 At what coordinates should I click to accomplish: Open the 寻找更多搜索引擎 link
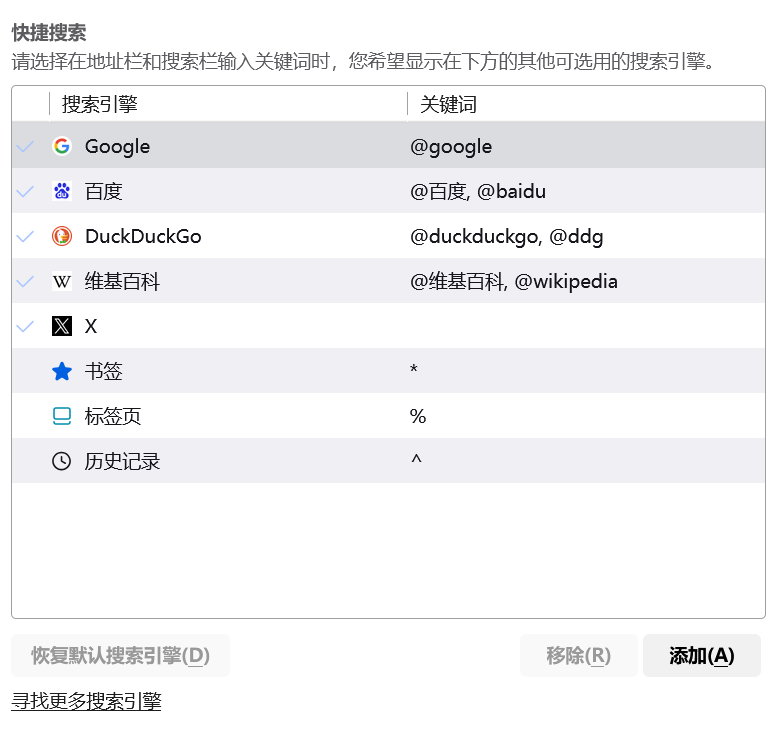86,701
